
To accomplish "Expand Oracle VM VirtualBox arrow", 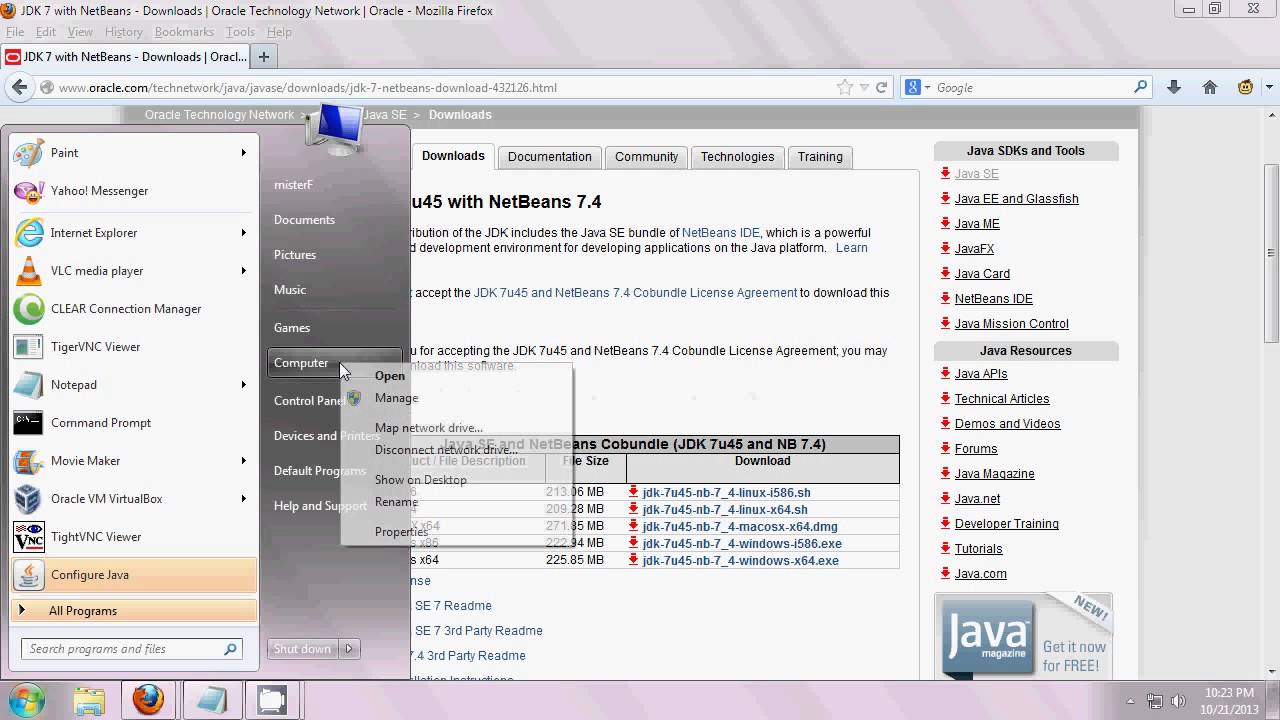I will point(243,499).
